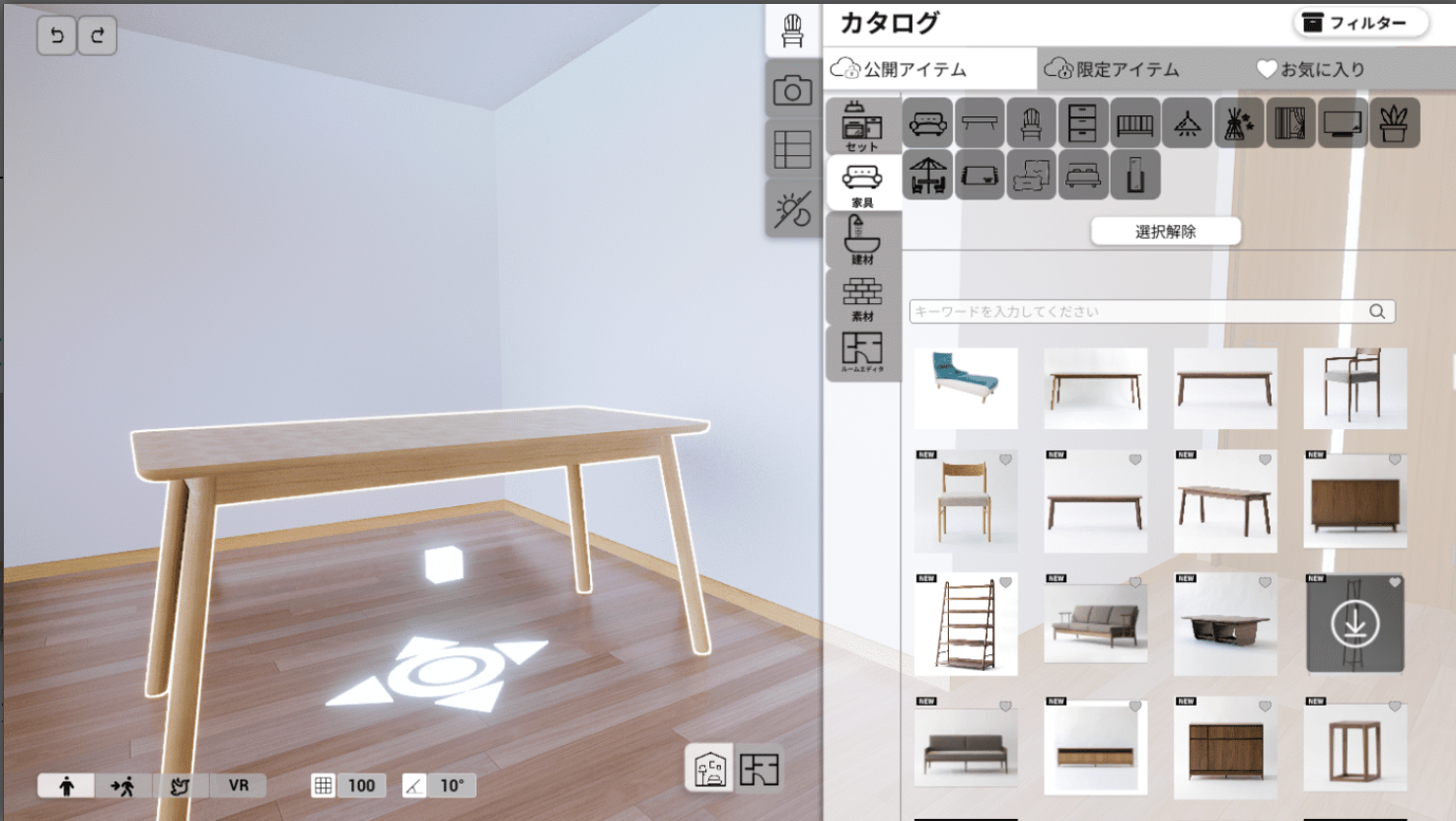Enable VR view mode
Screen dimensions: 1456x821
click(x=239, y=785)
